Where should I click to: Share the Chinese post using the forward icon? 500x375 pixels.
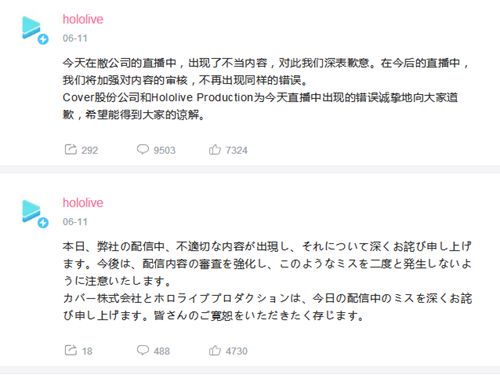(x=71, y=149)
